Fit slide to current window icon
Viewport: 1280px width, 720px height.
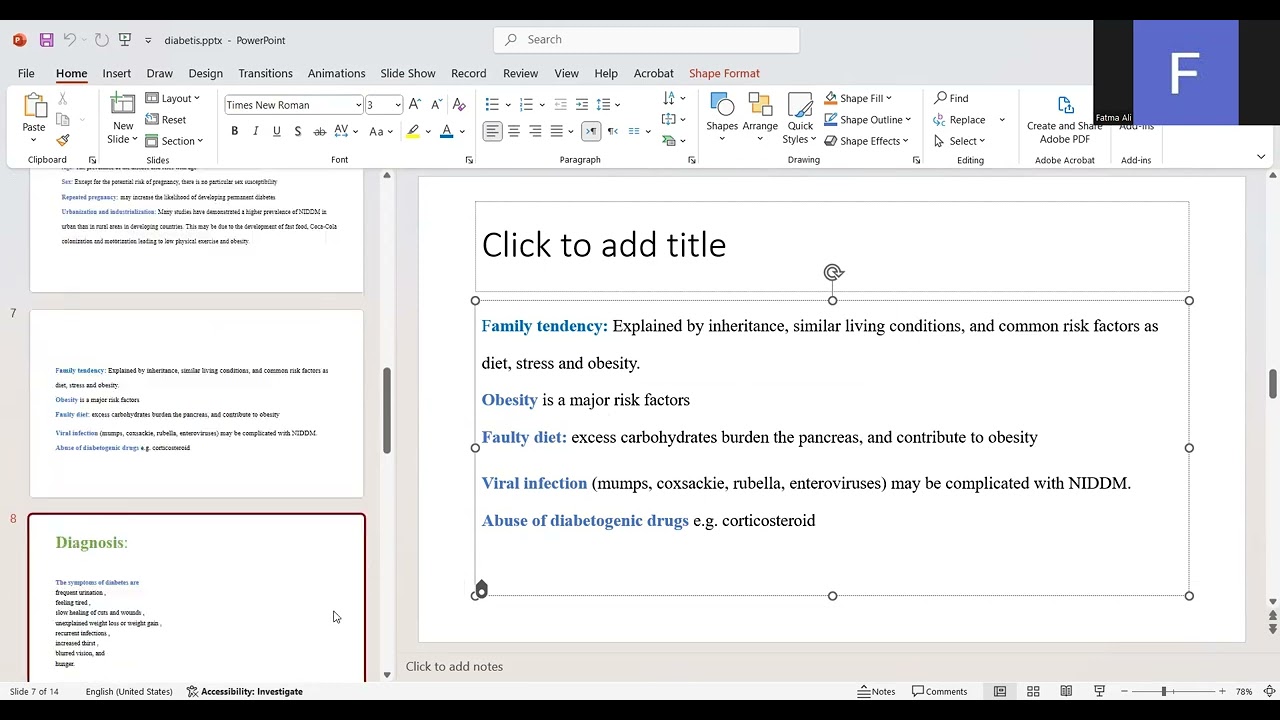1269,691
